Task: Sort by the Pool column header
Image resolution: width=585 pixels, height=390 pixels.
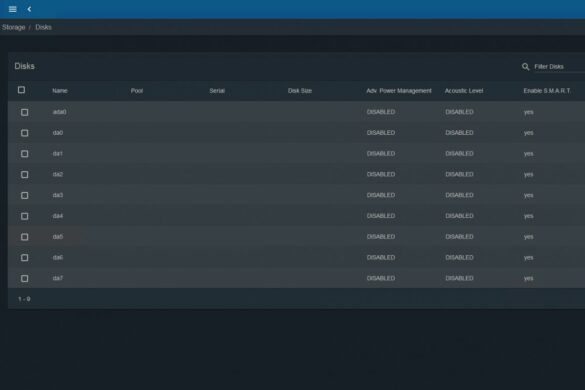Action: [x=137, y=91]
